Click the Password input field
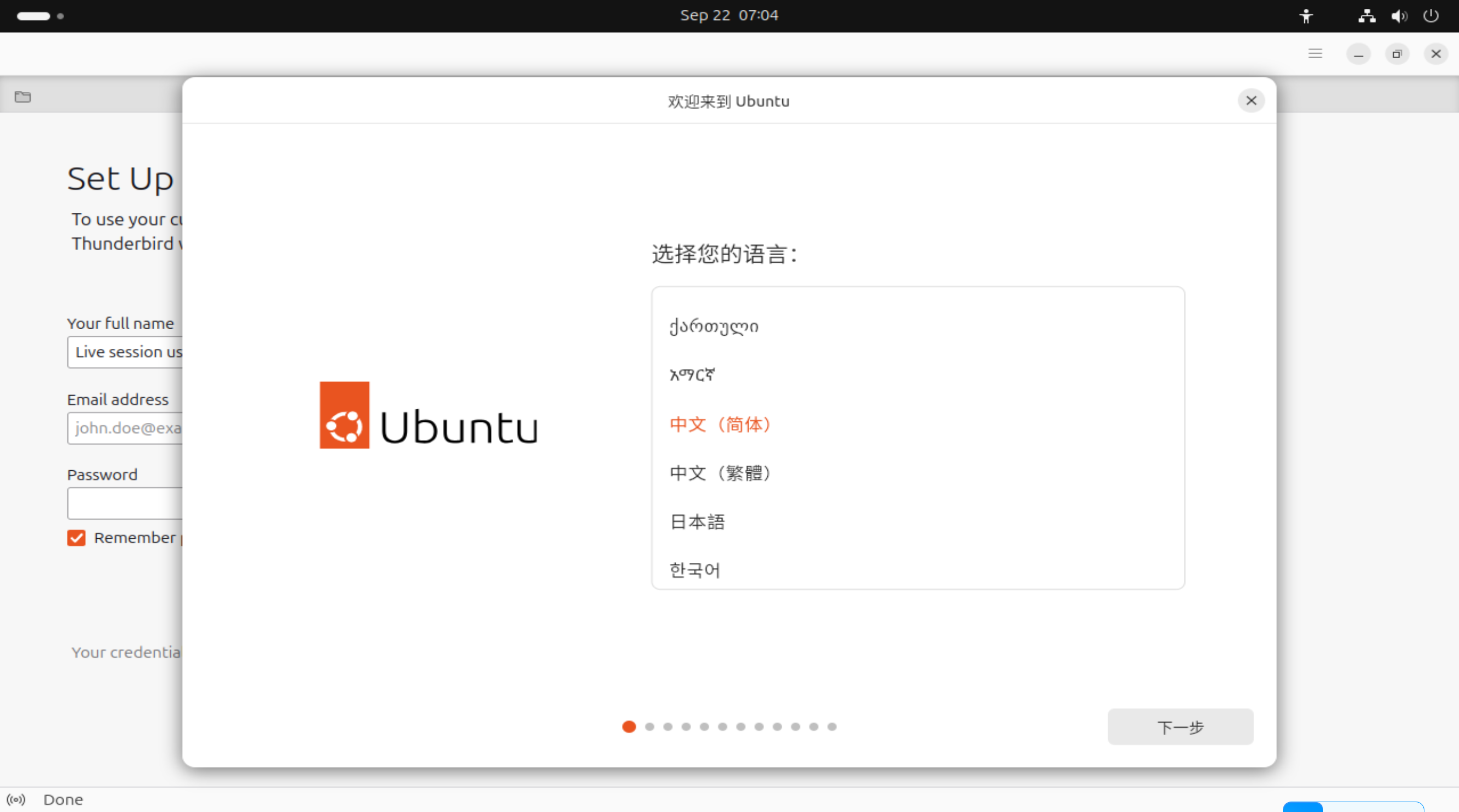This screenshot has height=812, width=1459. (x=126, y=504)
